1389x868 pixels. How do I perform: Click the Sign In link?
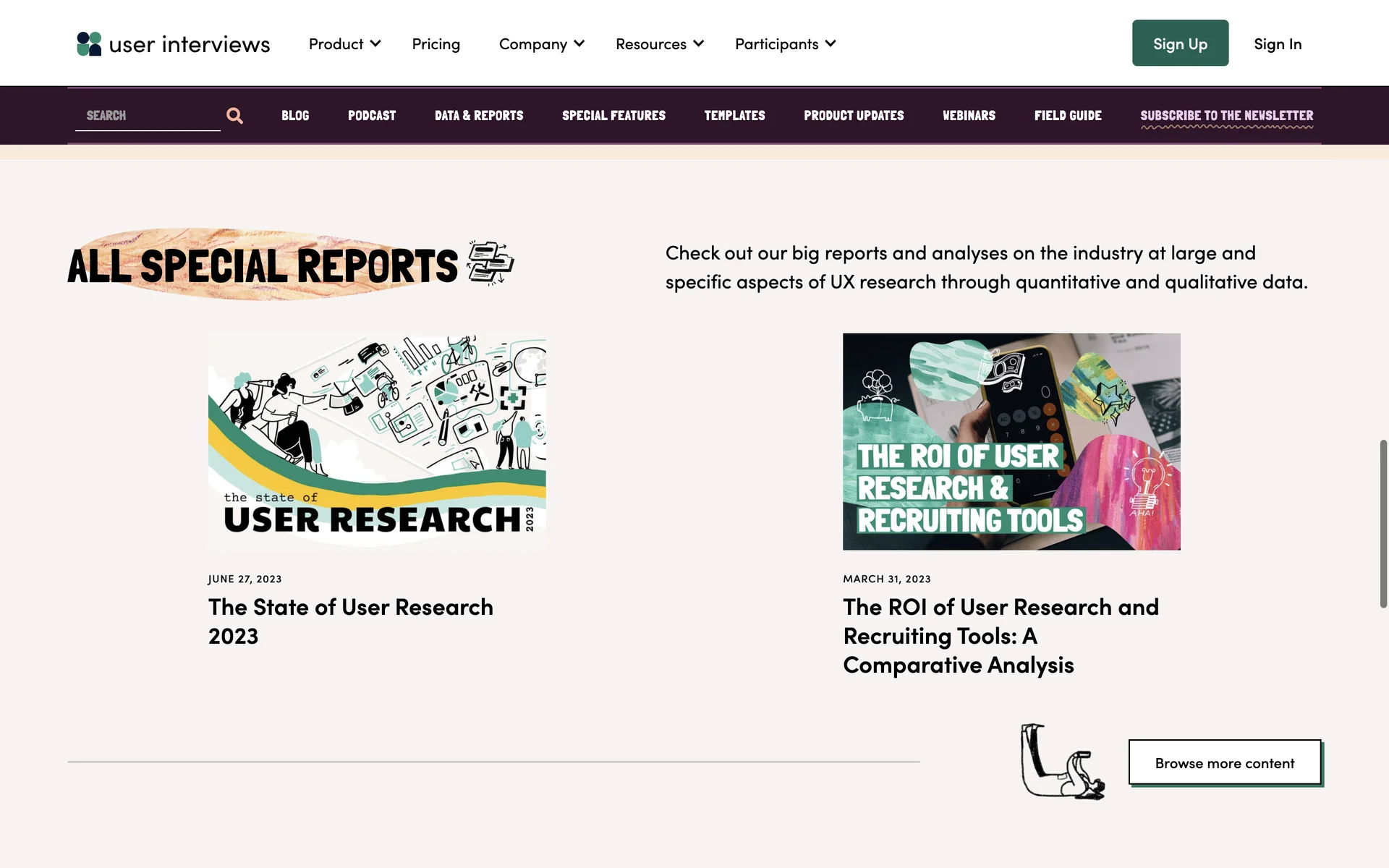[1277, 44]
